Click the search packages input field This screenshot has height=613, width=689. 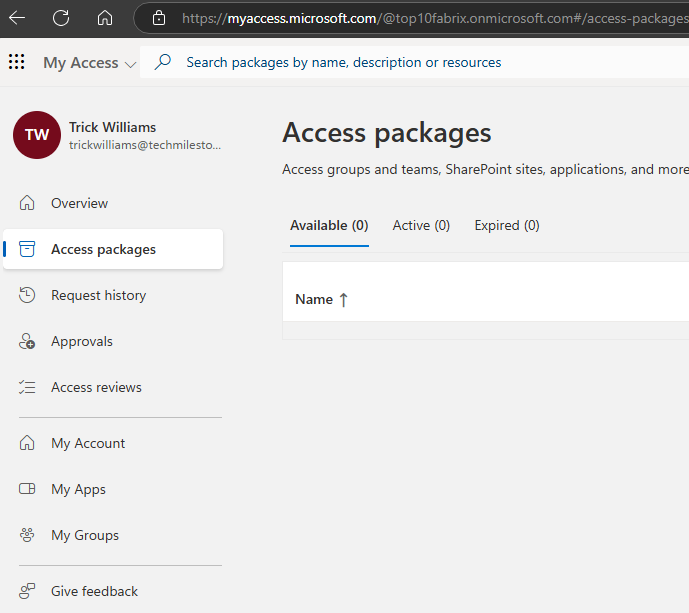400,62
